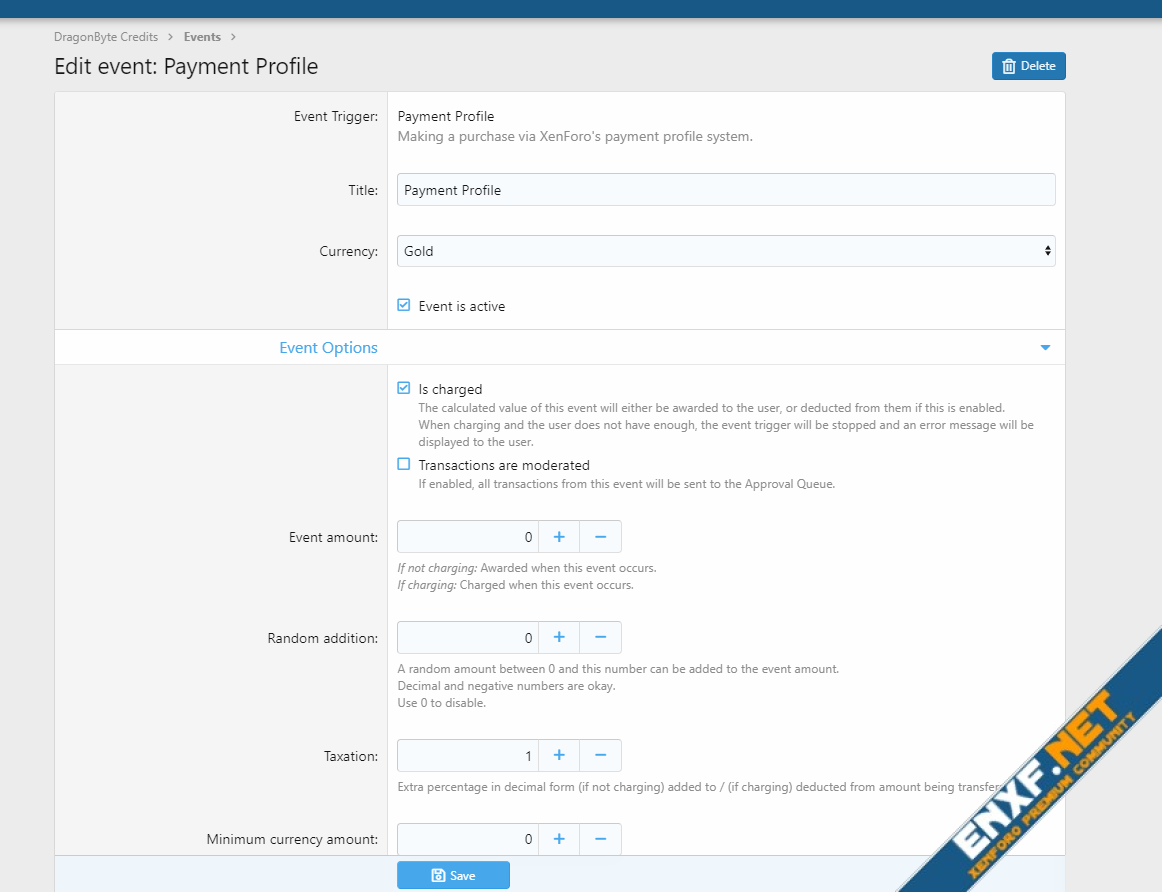Screen dimensions: 1162x892
Task: Delete this event
Action: [x=1028, y=66]
